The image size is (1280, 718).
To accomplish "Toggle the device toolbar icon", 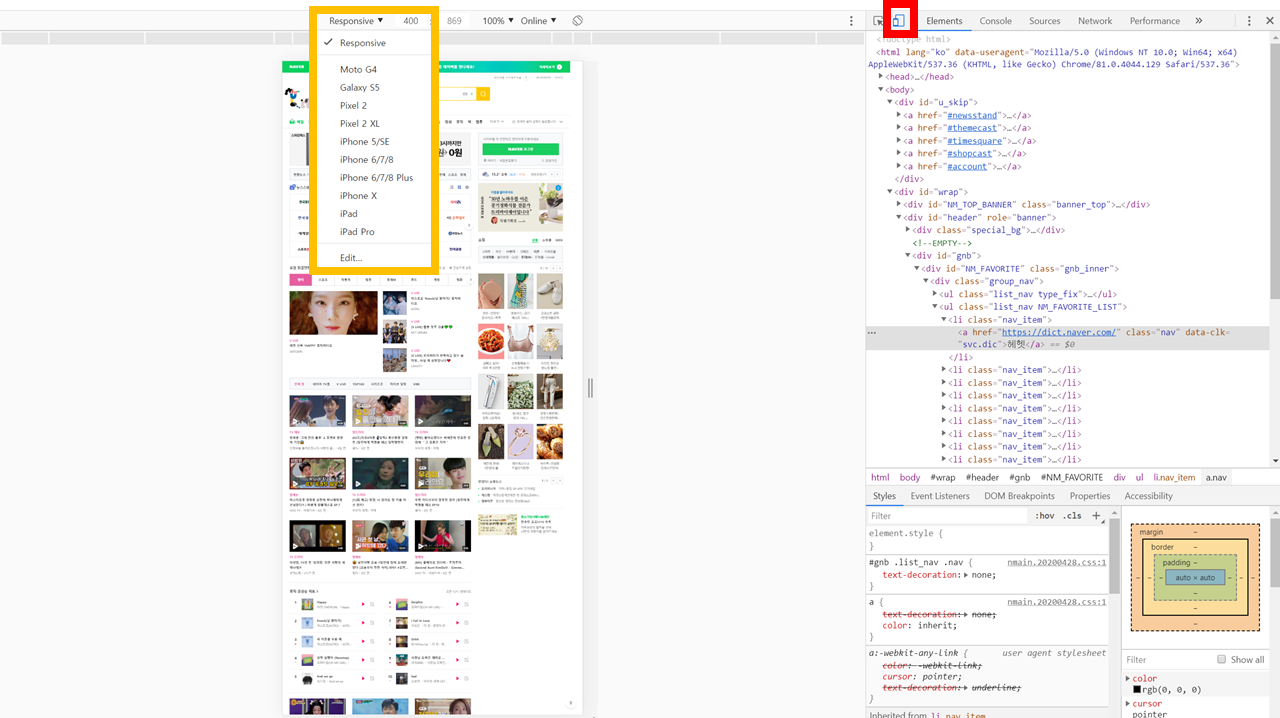I will [898, 21].
